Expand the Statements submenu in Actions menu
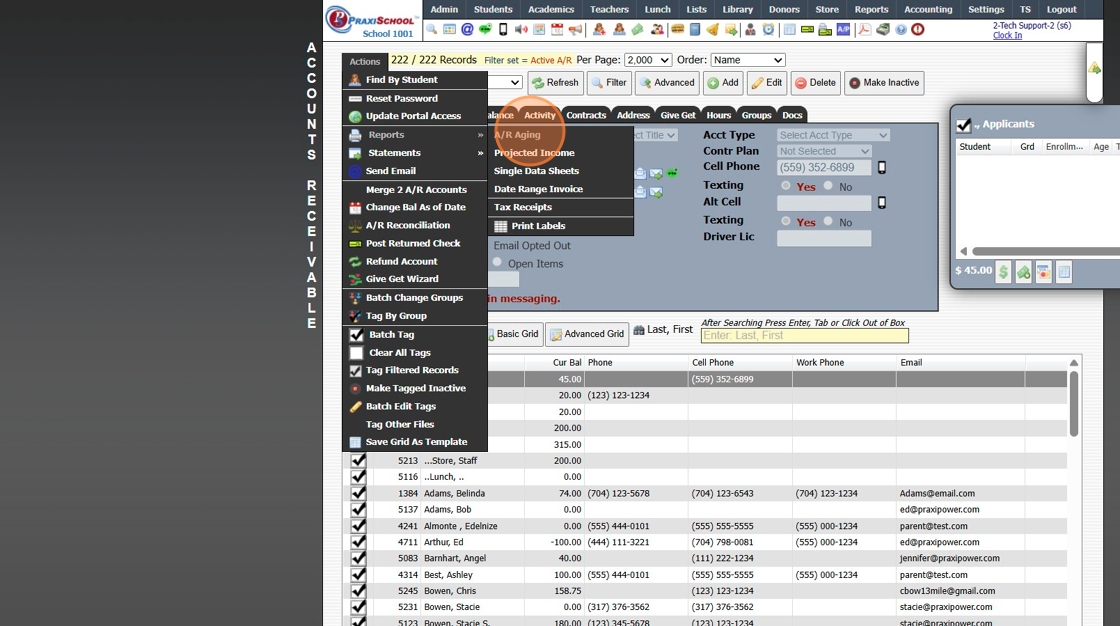This screenshot has width=1120, height=626. point(415,153)
